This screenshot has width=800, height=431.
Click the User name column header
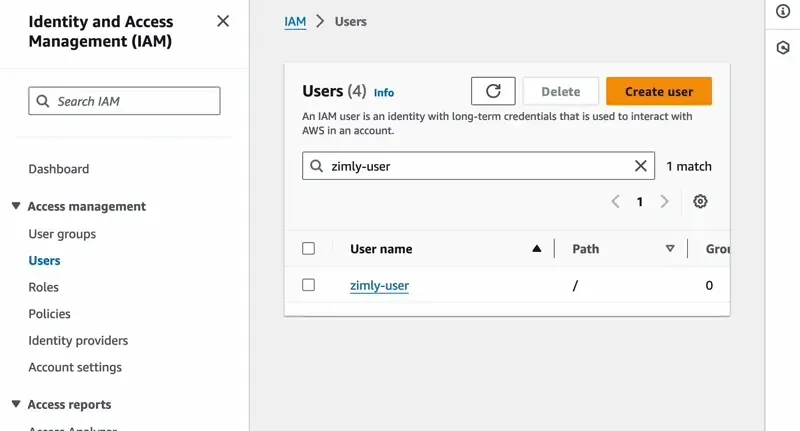pos(381,249)
